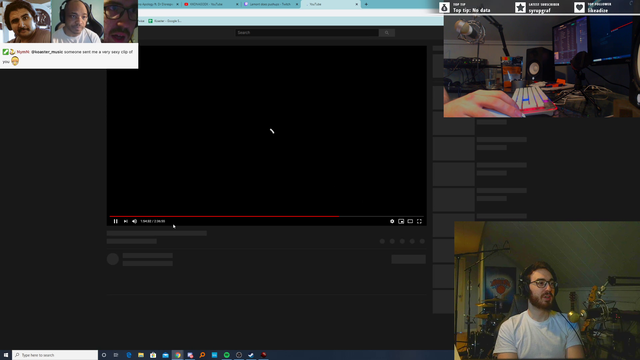Close the KRONAGODX YouTube tab

pos(237,4)
